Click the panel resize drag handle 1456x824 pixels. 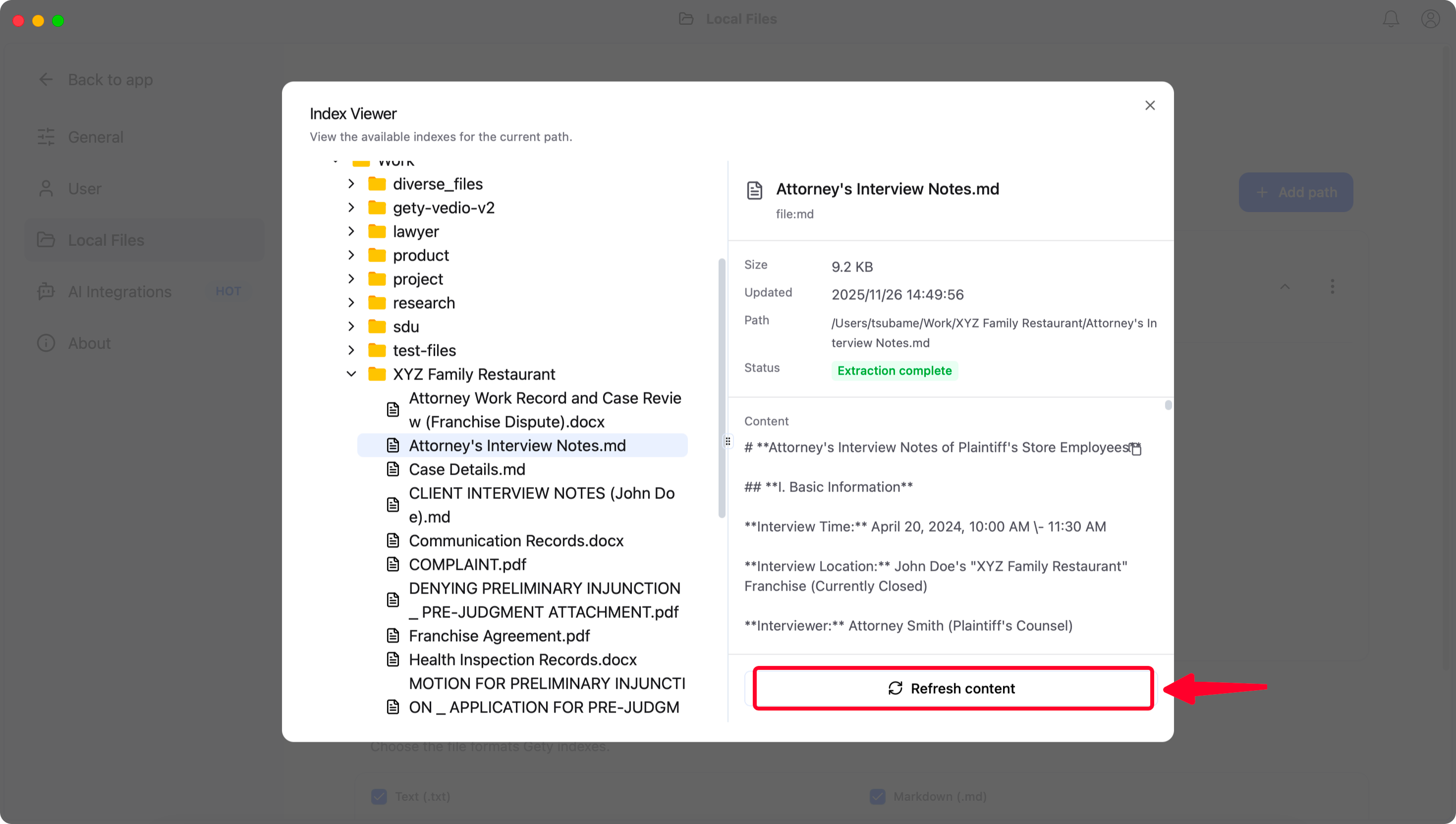pos(728,441)
